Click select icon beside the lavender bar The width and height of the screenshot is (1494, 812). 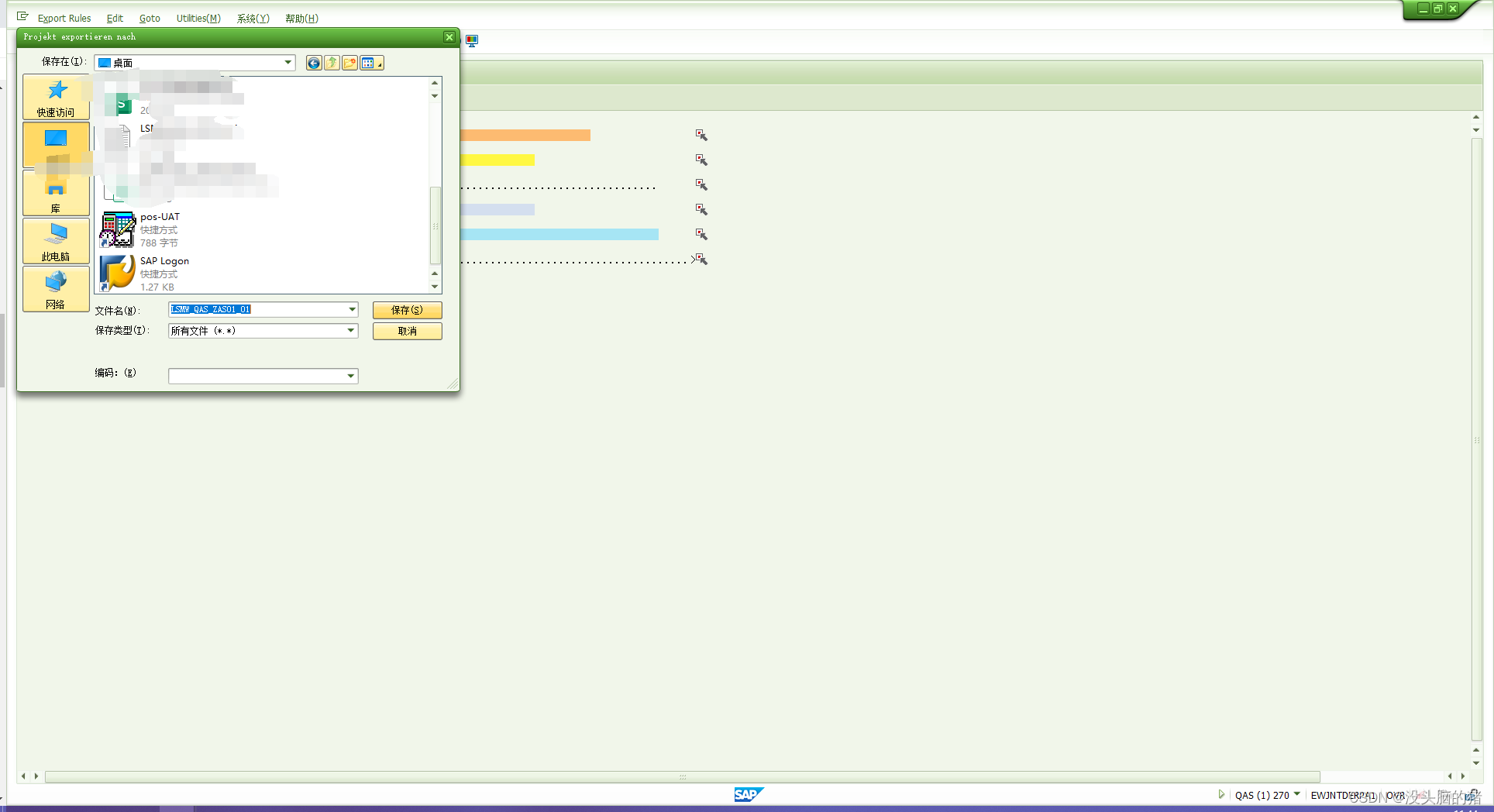701,209
